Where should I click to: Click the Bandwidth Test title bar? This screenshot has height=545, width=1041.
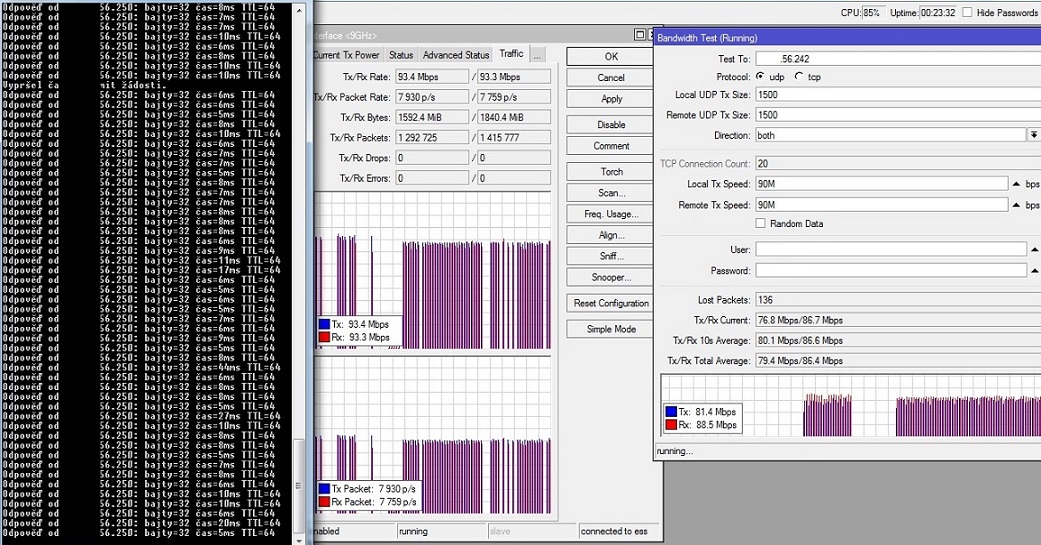point(847,38)
